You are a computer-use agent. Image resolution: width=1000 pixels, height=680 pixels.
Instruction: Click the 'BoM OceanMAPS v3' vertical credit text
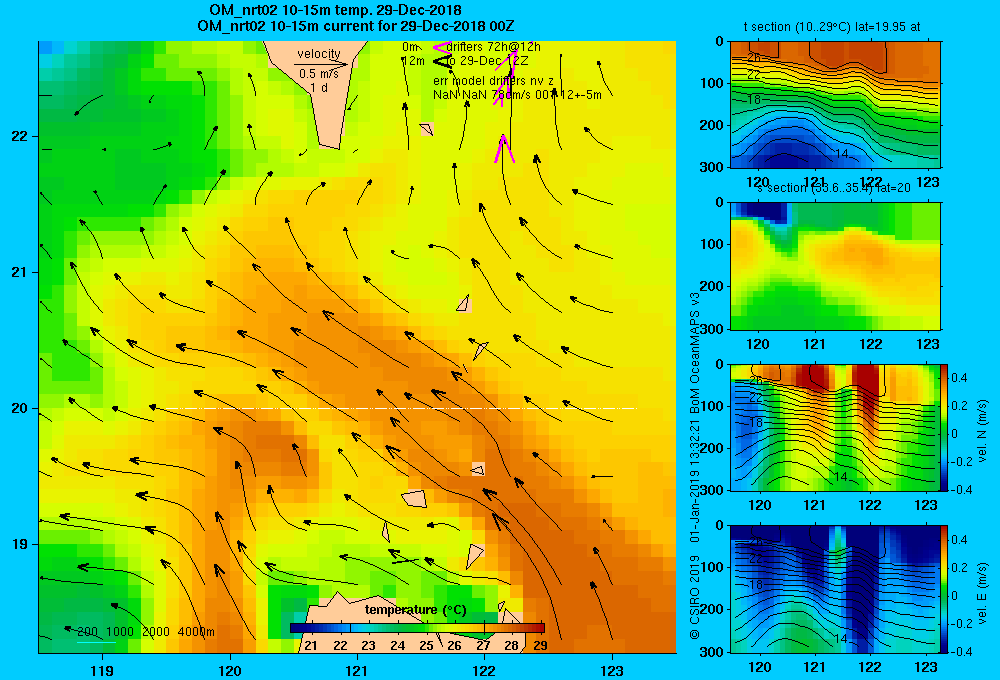(x=695, y=353)
